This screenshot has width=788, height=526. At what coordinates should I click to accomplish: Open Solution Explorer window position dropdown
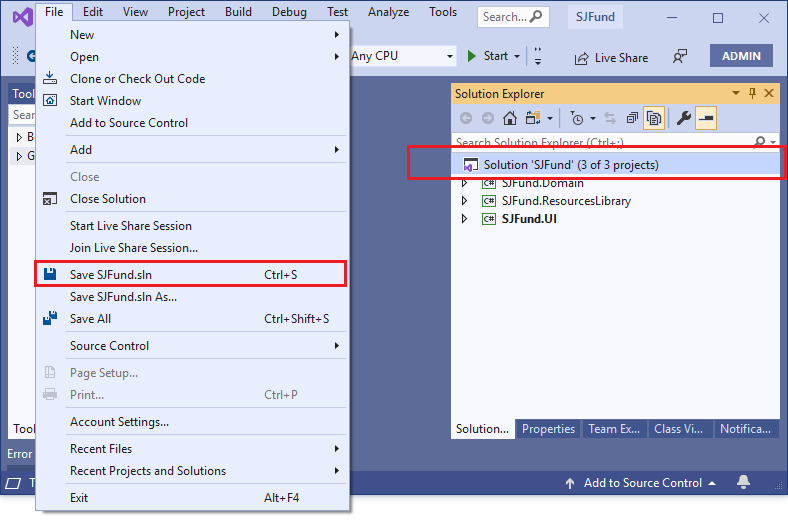(736, 93)
